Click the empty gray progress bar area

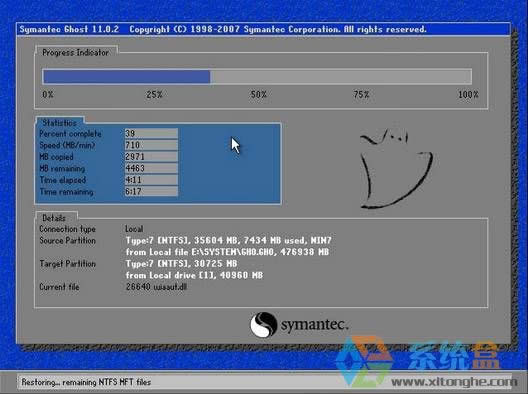(340, 76)
